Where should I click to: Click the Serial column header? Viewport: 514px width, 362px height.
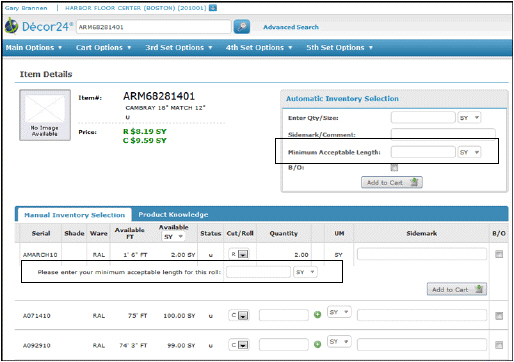(41, 233)
